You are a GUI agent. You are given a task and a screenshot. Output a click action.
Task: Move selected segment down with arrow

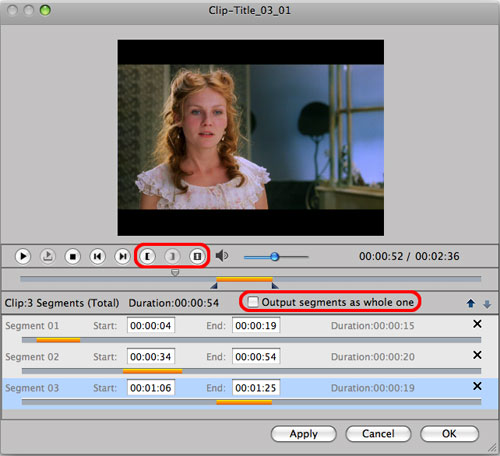click(487, 304)
